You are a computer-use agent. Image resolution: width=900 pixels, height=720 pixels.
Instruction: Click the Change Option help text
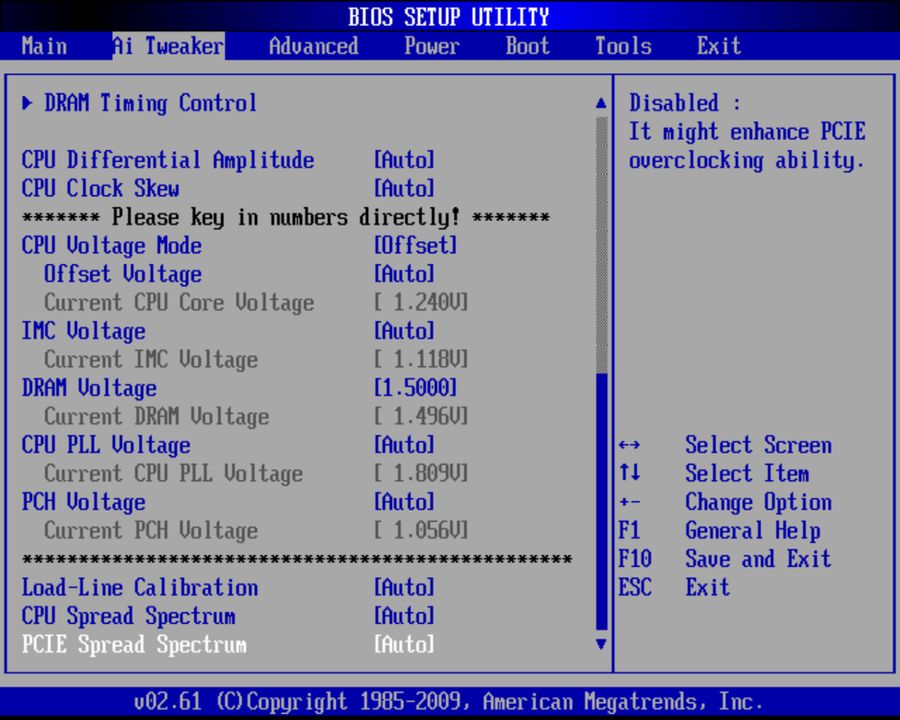[x=758, y=502]
